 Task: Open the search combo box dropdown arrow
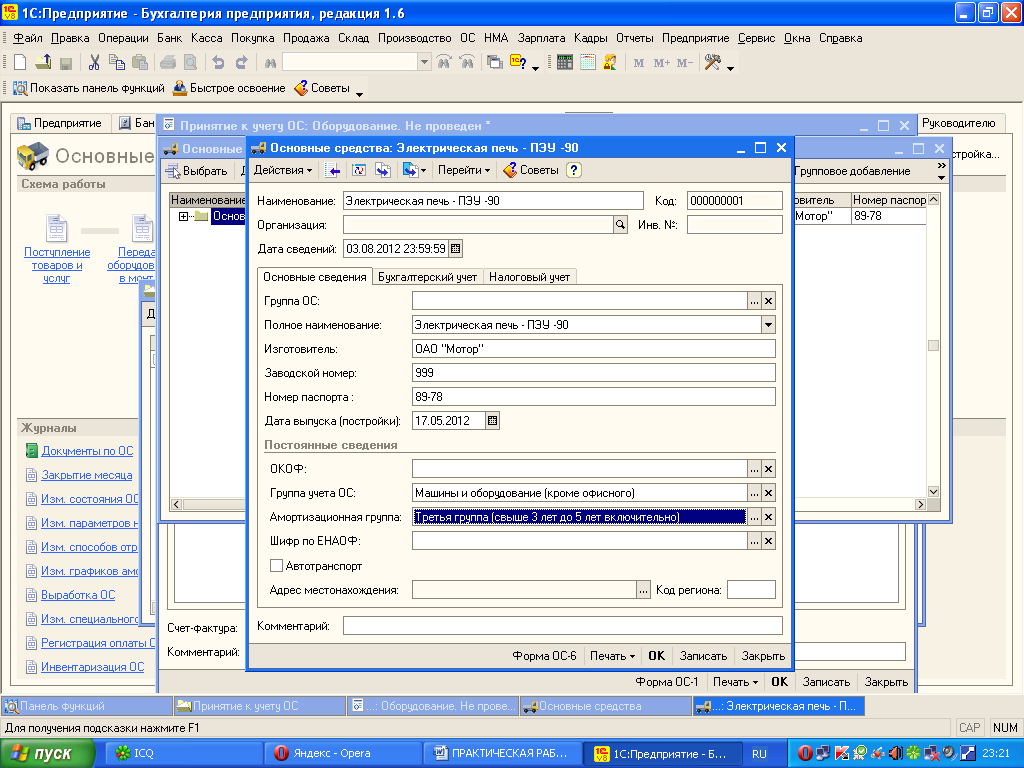(x=424, y=63)
